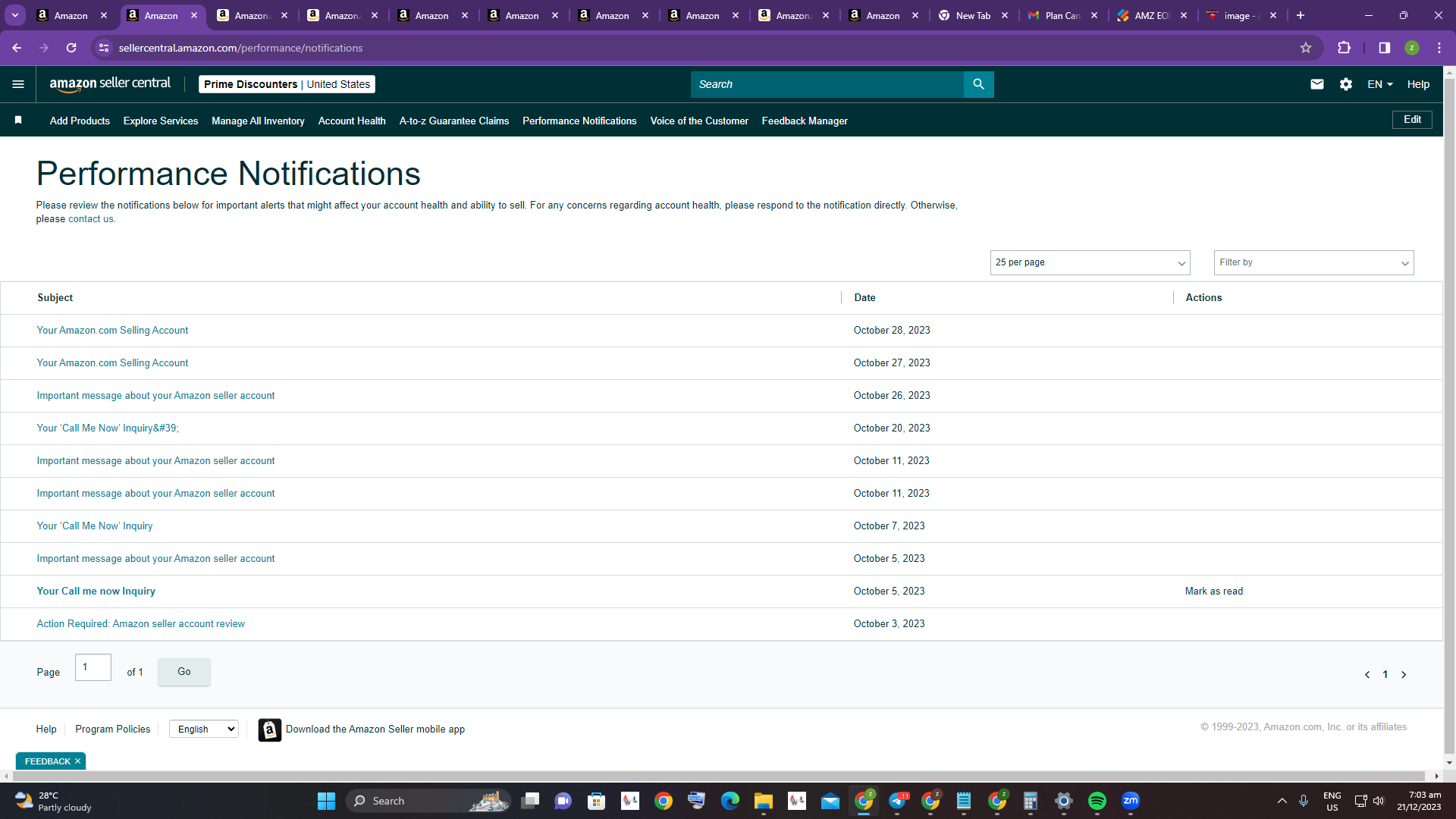
Task: Click the Seller Central search field
Action: pyautogui.click(x=827, y=84)
